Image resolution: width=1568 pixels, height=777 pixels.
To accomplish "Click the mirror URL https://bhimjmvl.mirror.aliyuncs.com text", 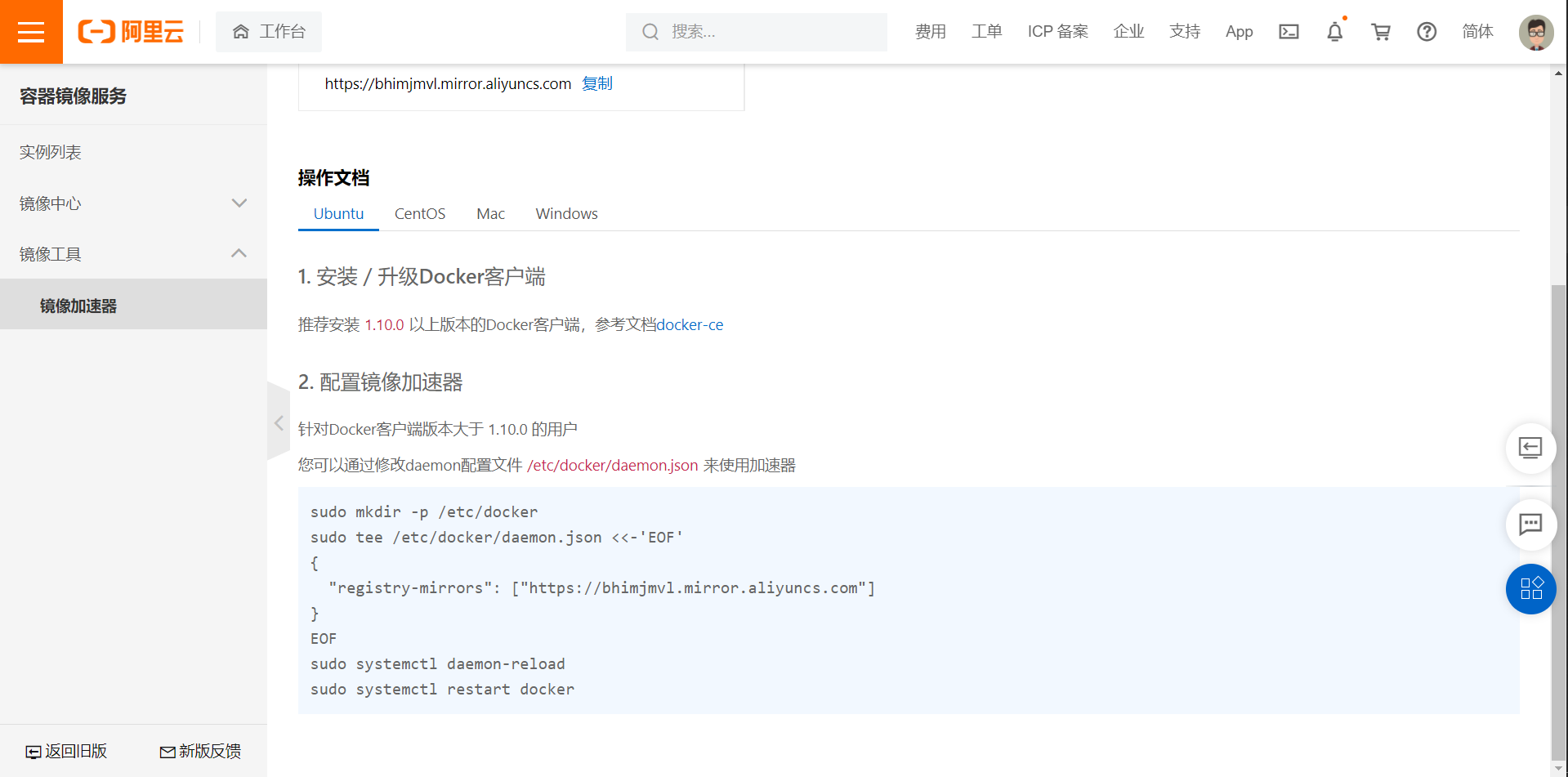I will [448, 83].
